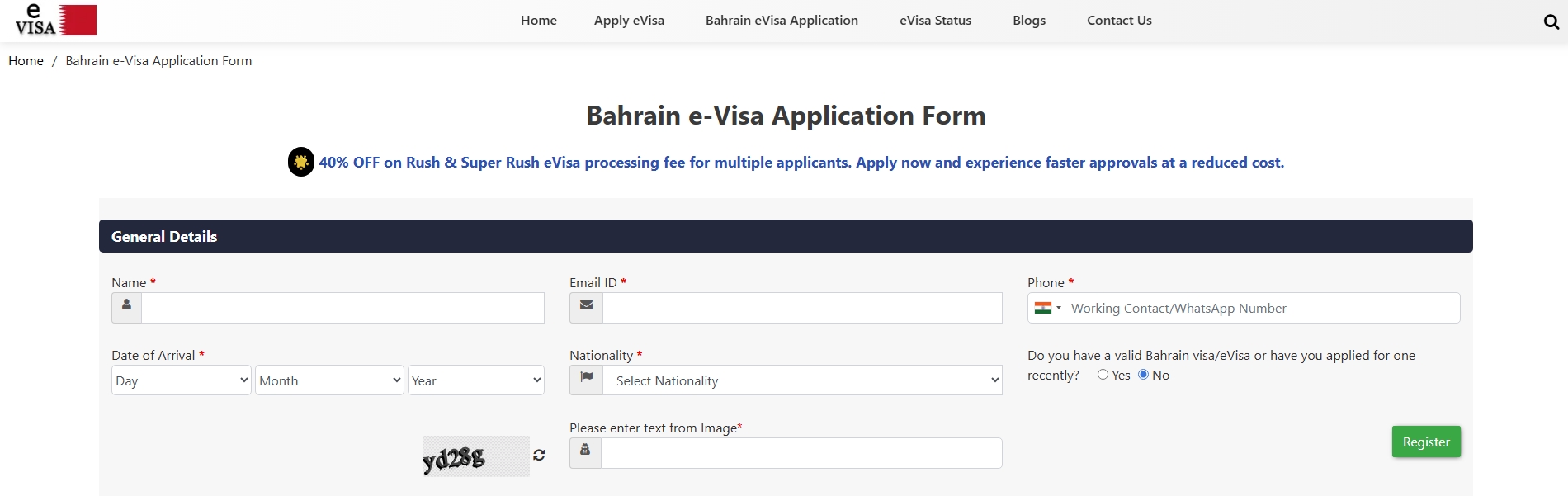Click the captcha image yd28g
The height and width of the screenshot is (496, 1568).
475,456
